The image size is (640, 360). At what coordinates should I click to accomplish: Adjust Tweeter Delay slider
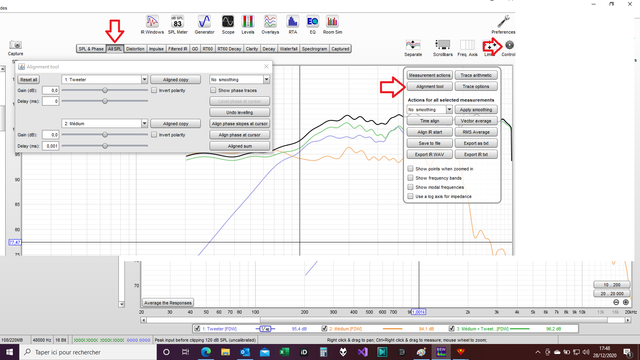pyautogui.click(x=105, y=101)
